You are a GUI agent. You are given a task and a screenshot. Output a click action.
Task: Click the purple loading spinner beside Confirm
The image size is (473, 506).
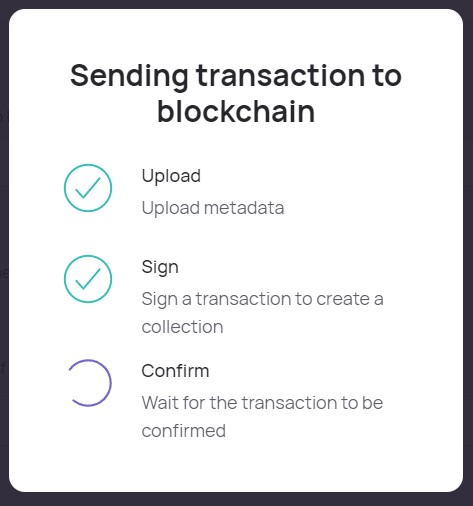[x=88, y=383]
